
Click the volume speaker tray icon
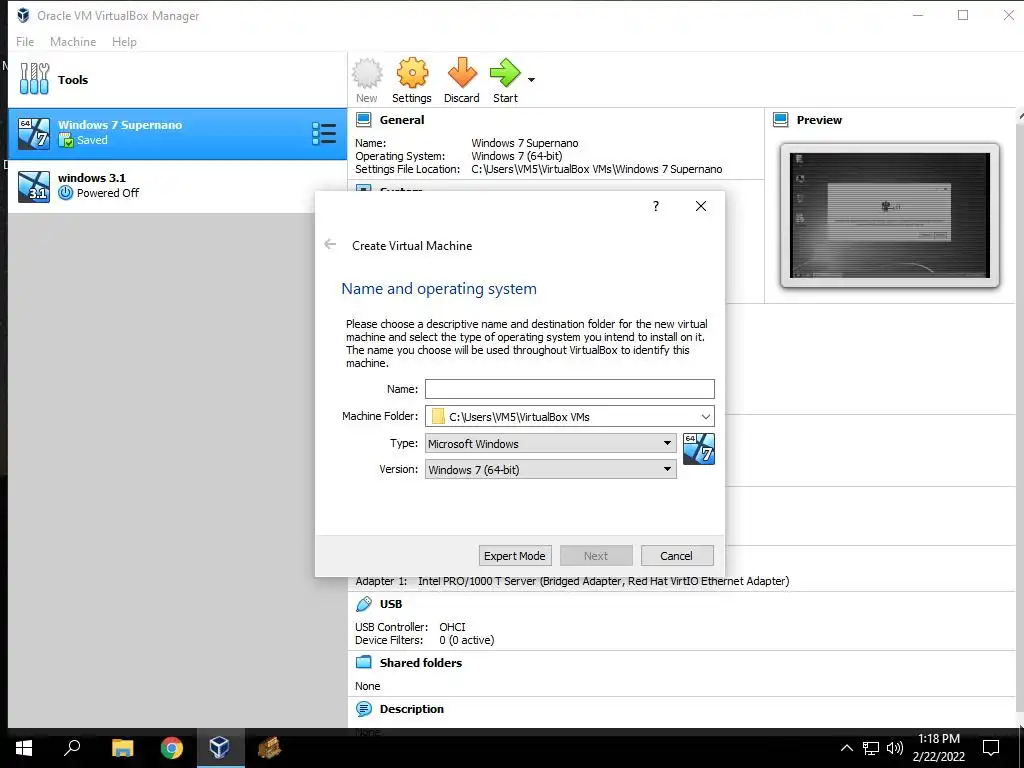pyautogui.click(x=895, y=748)
